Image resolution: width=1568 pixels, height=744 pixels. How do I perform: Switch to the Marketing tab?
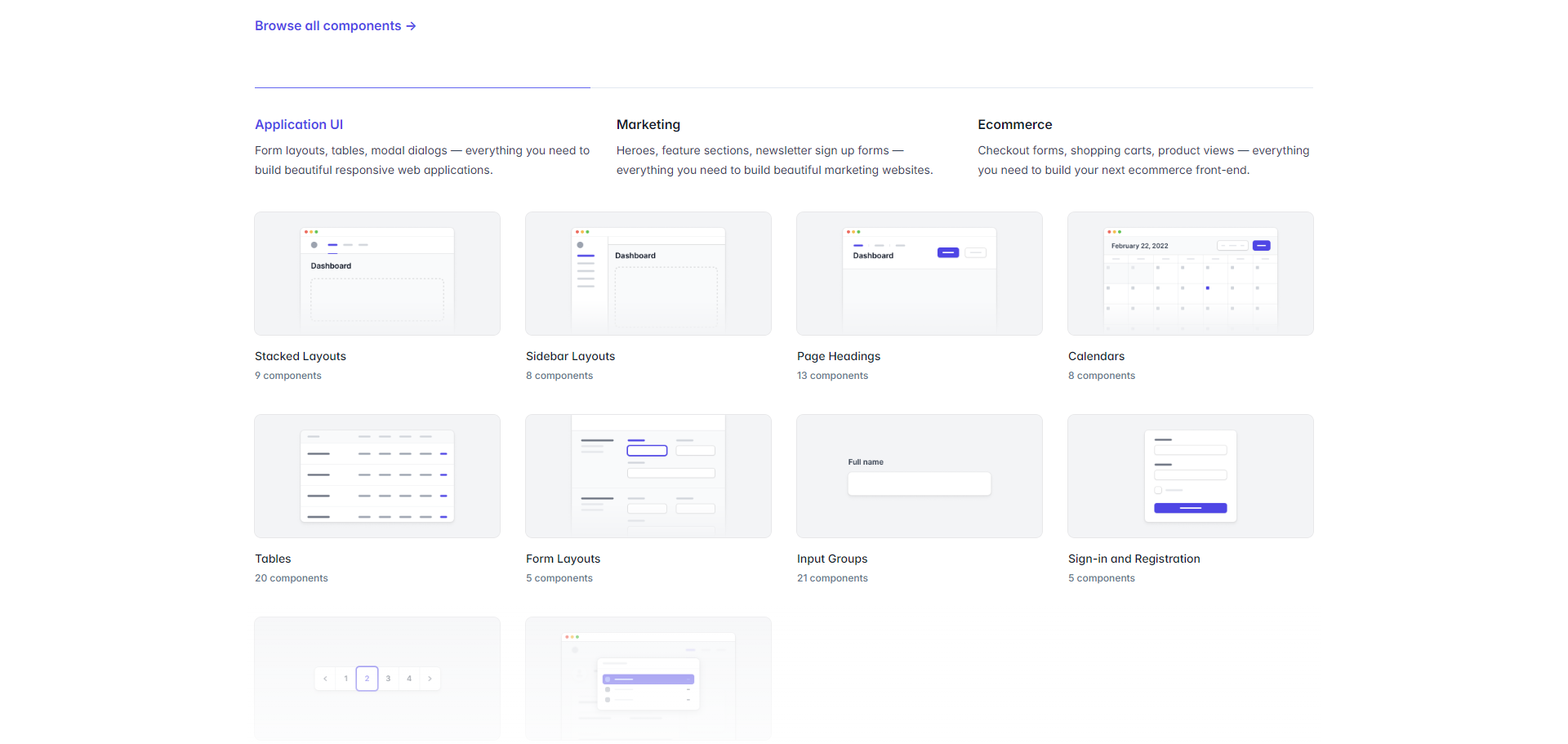648,125
